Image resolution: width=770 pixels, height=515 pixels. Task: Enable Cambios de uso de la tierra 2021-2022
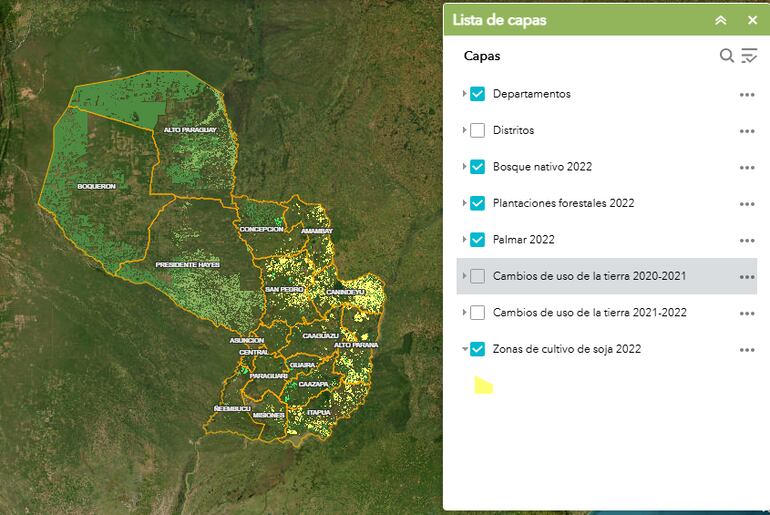(477, 313)
